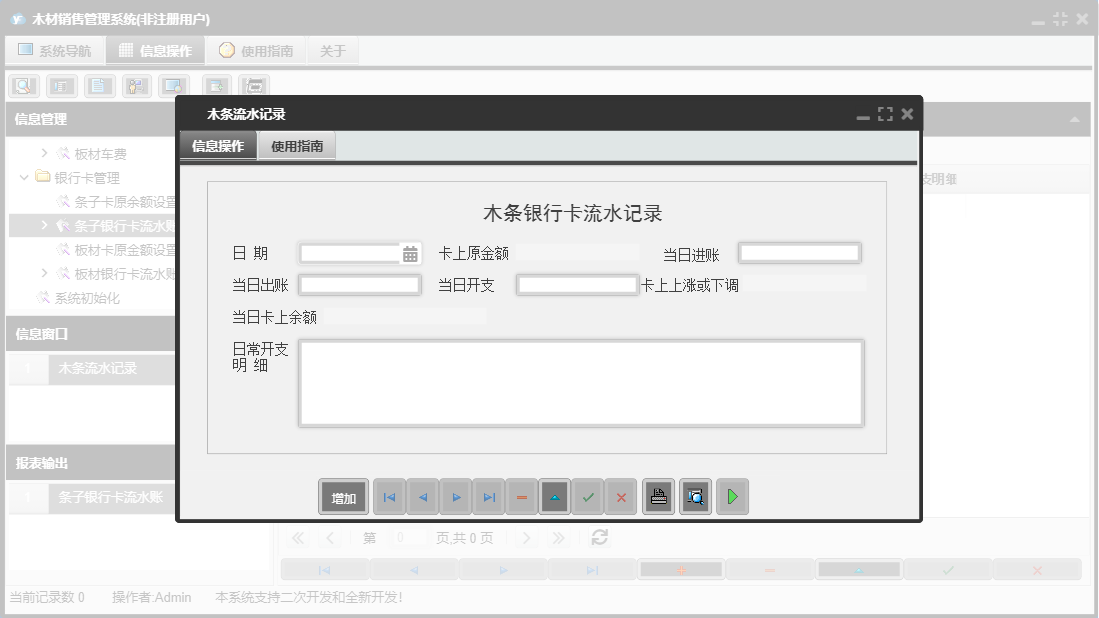Select 条子银行卡流水账 under 报表输出
The height and width of the screenshot is (618, 1099).
click(x=112, y=498)
